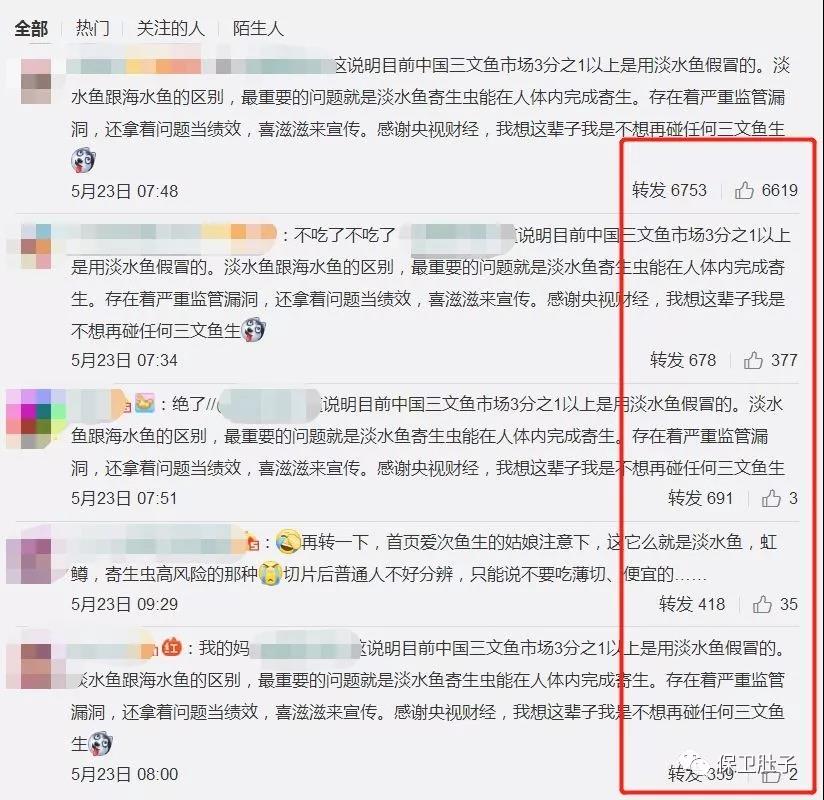
Task: Like the 07:51 comment with 3 likes
Action: coord(771,498)
